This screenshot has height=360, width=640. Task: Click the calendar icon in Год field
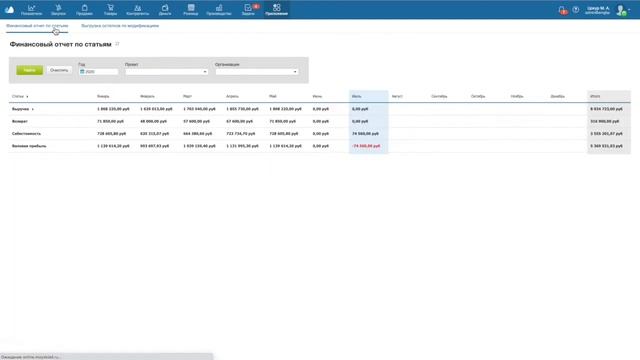(82, 71)
